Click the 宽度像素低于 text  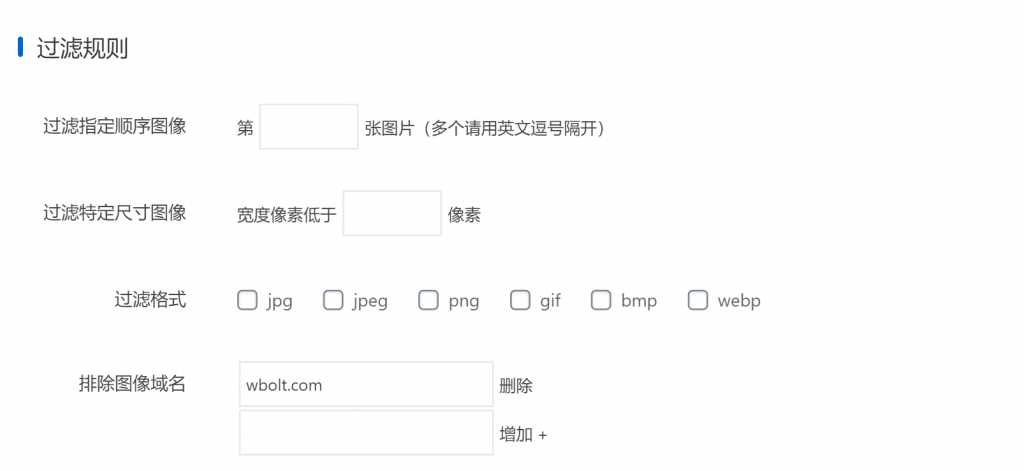click(287, 215)
